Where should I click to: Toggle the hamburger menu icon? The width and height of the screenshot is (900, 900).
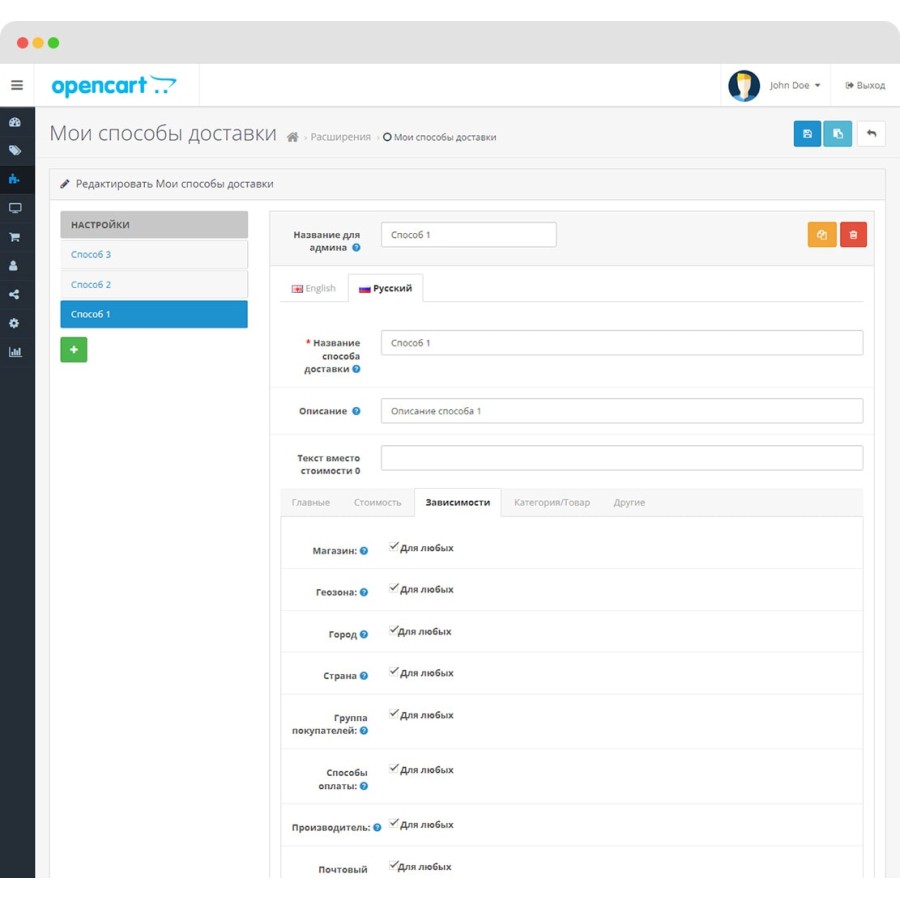pyautogui.click(x=17, y=85)
